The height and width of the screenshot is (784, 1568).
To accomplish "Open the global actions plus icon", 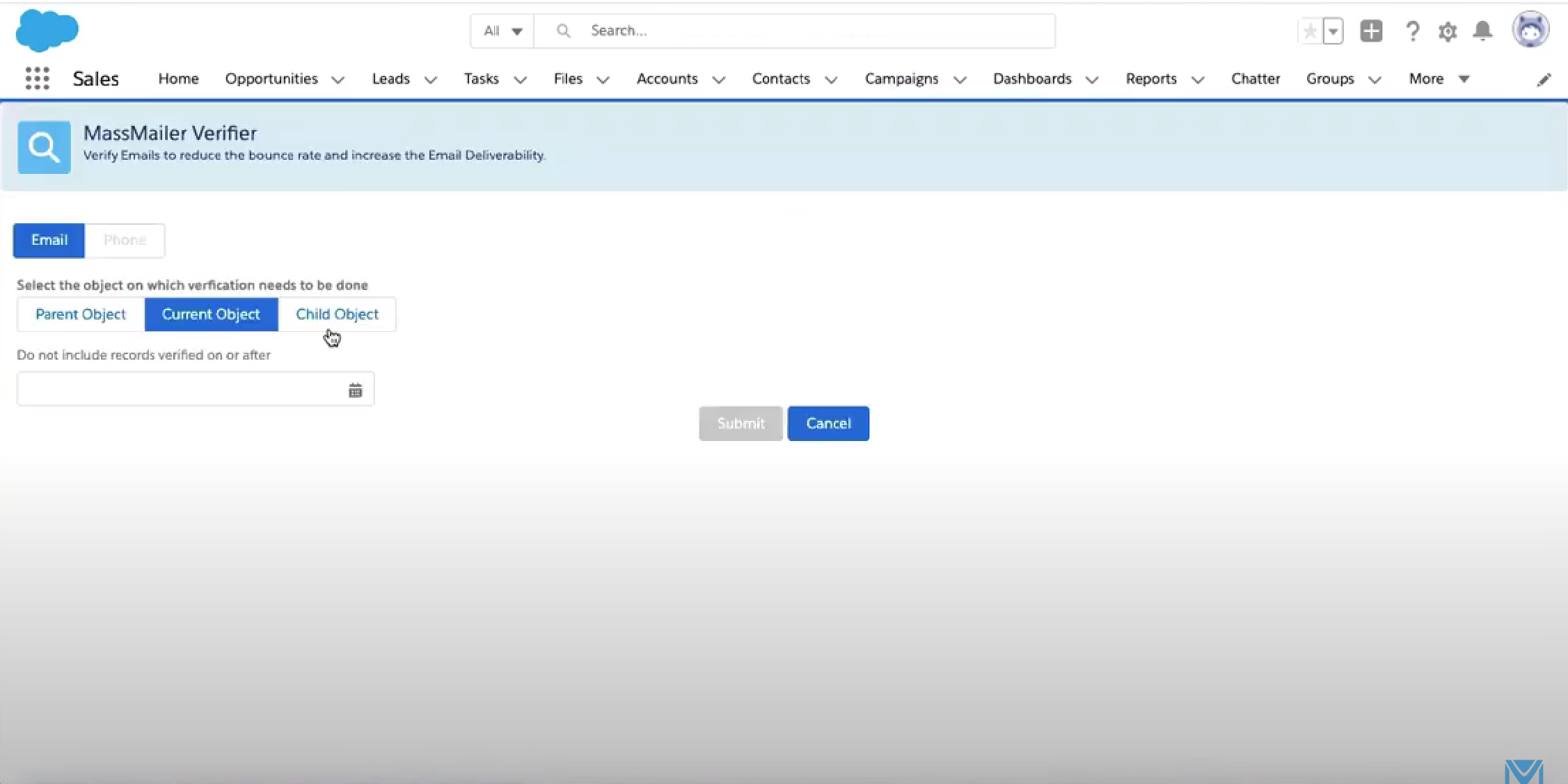I will pyautogui.click(x=1371, y=31).
